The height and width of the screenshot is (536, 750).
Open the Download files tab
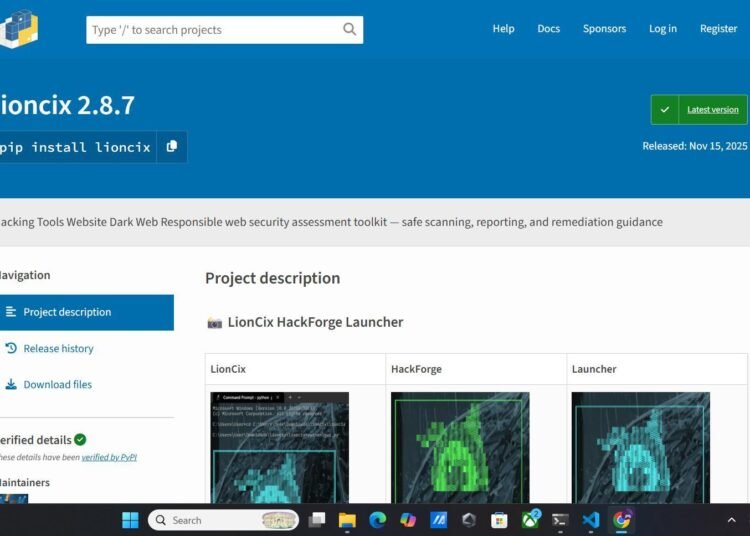click(x=57, y=384)
